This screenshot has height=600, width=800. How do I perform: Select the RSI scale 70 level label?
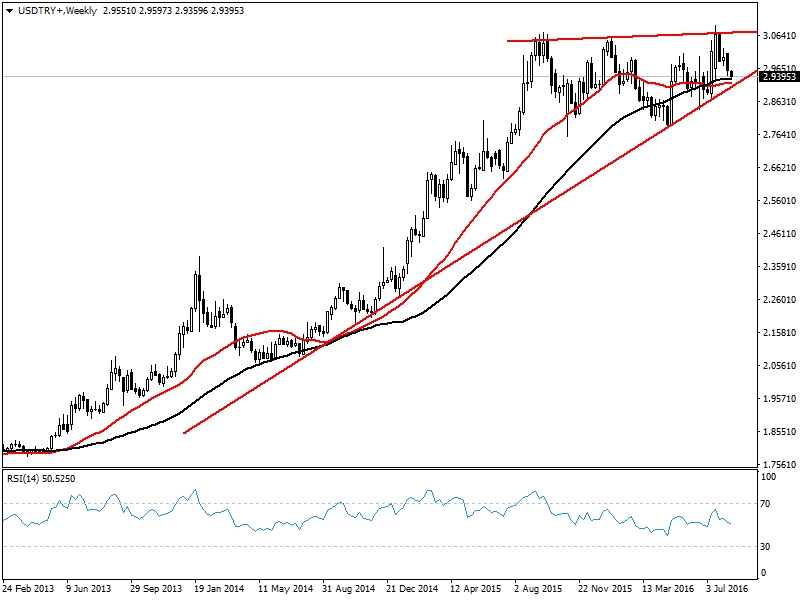pyautogui.click(x=765, y=504)
